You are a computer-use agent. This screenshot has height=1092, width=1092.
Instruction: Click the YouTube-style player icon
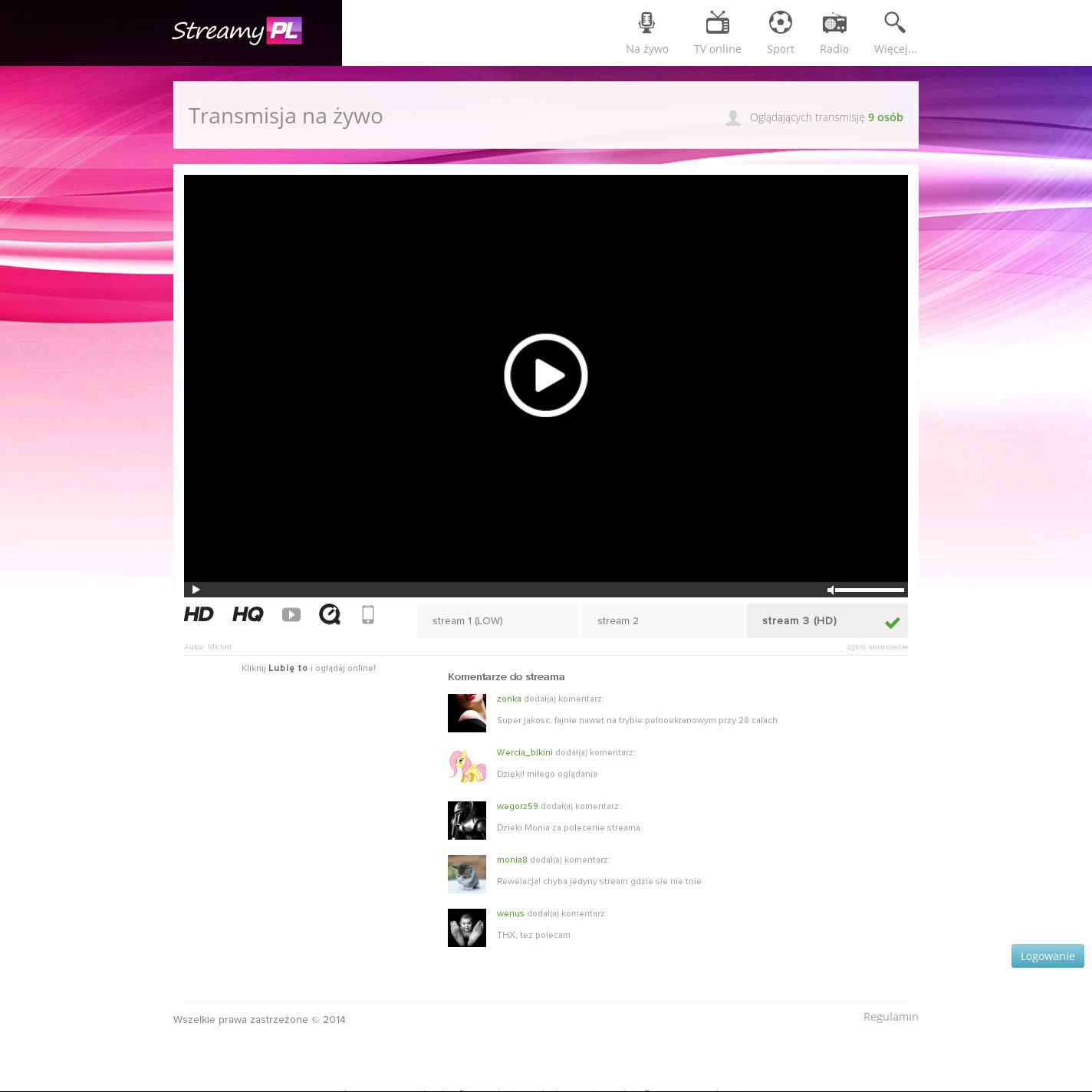tap(291, 615)
